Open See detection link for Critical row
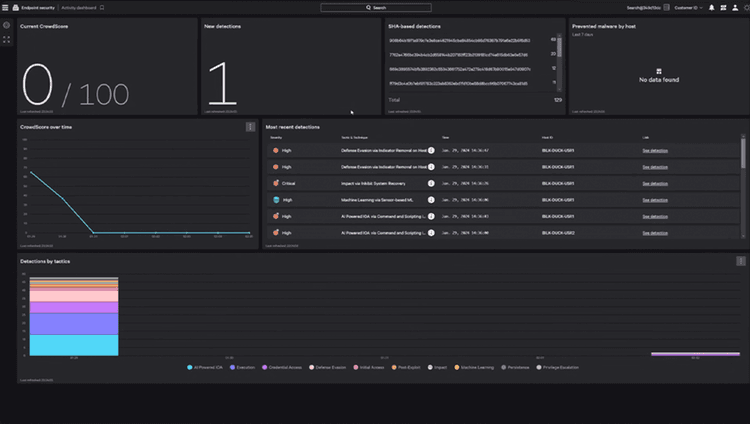750x424 pixels. point(655,184)
